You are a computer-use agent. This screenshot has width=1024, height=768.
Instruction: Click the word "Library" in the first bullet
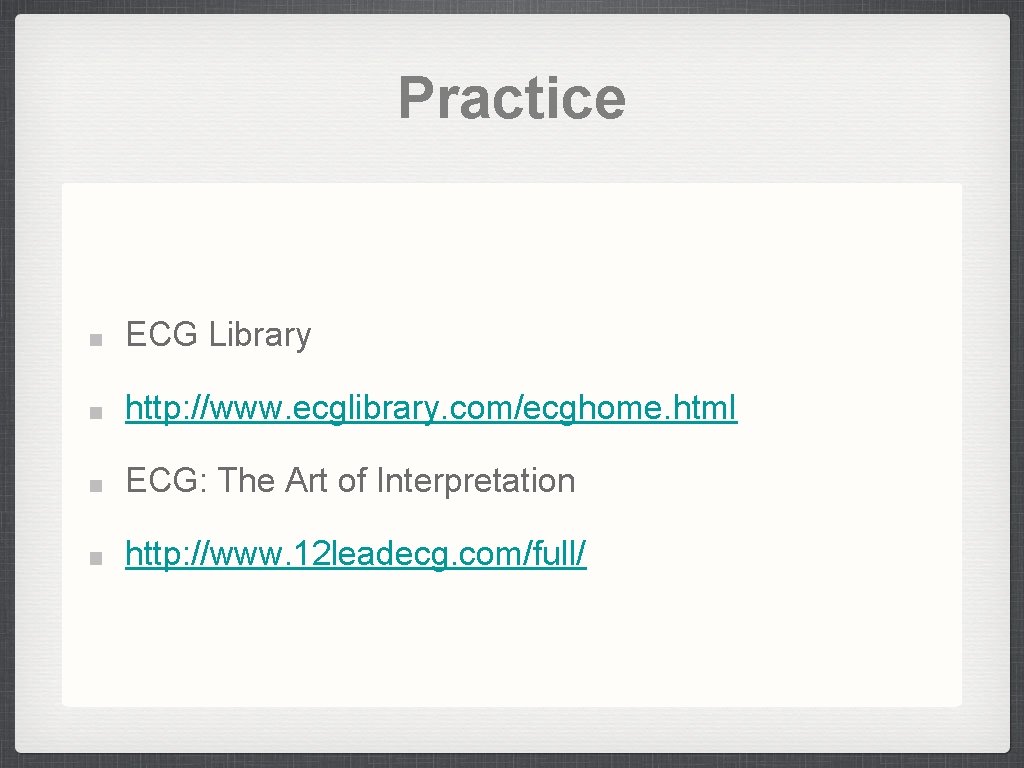pos(260,335)
